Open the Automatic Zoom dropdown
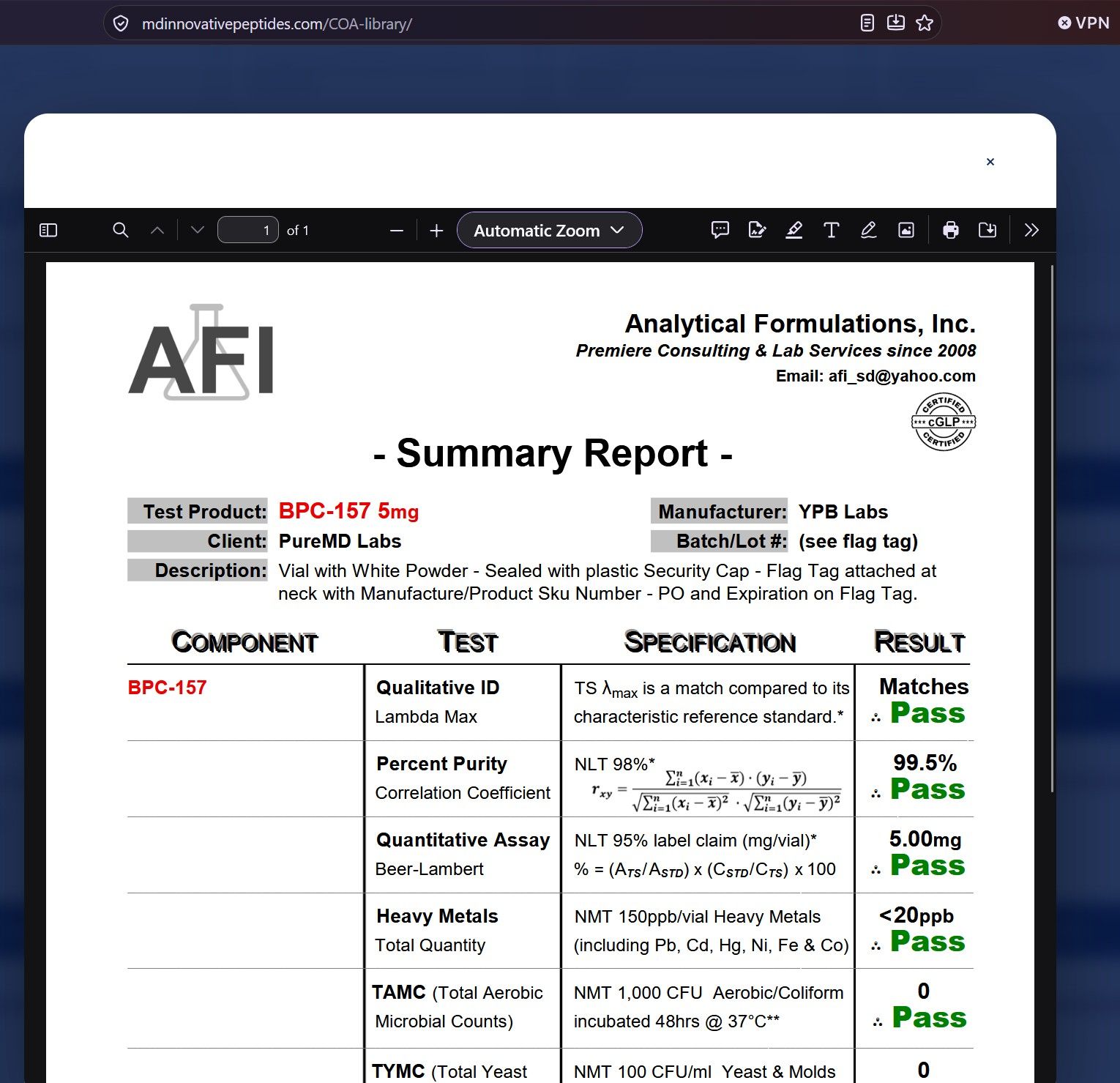1120x1083 pixels. point(550,231)
